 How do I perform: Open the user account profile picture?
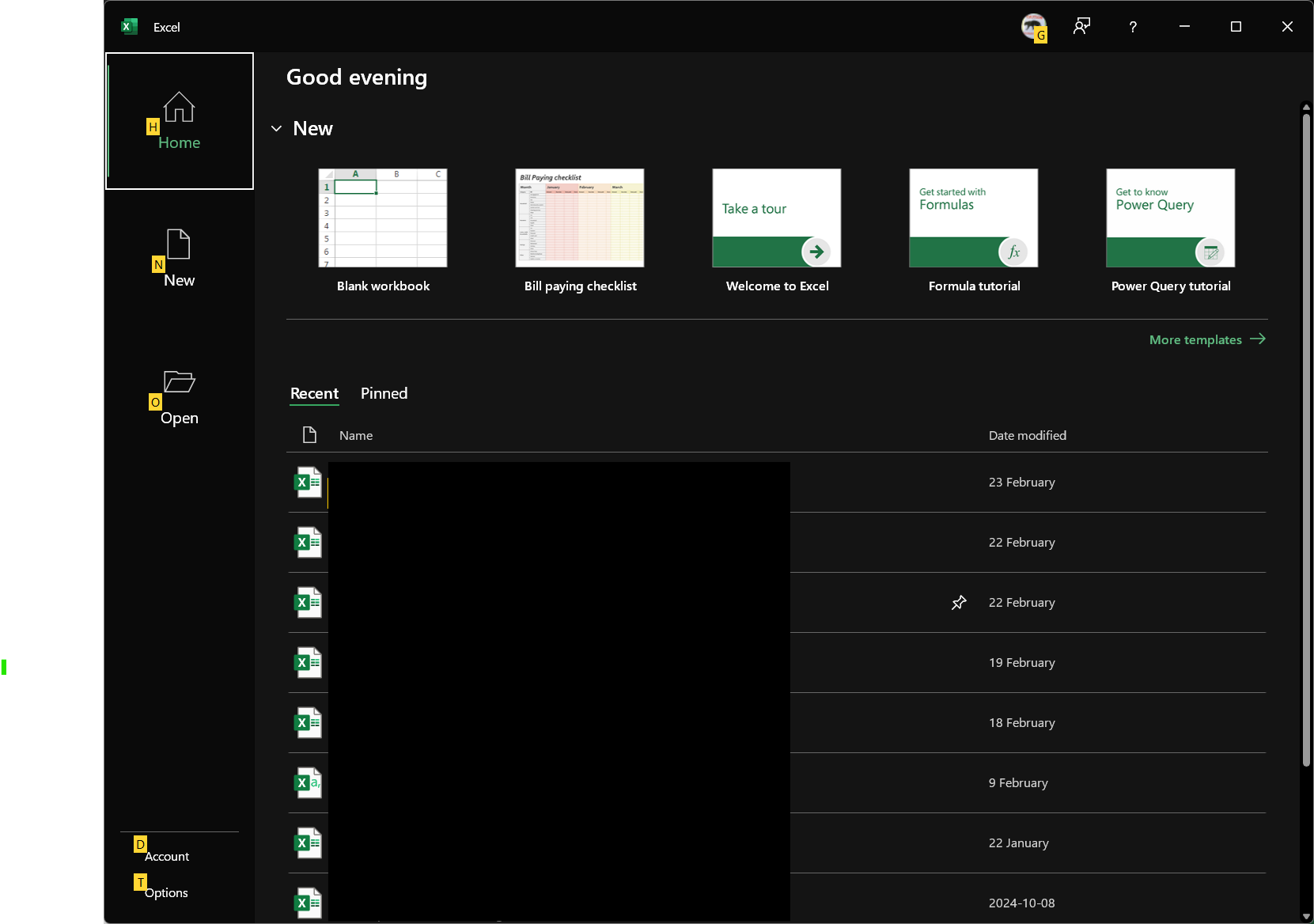1033,26
